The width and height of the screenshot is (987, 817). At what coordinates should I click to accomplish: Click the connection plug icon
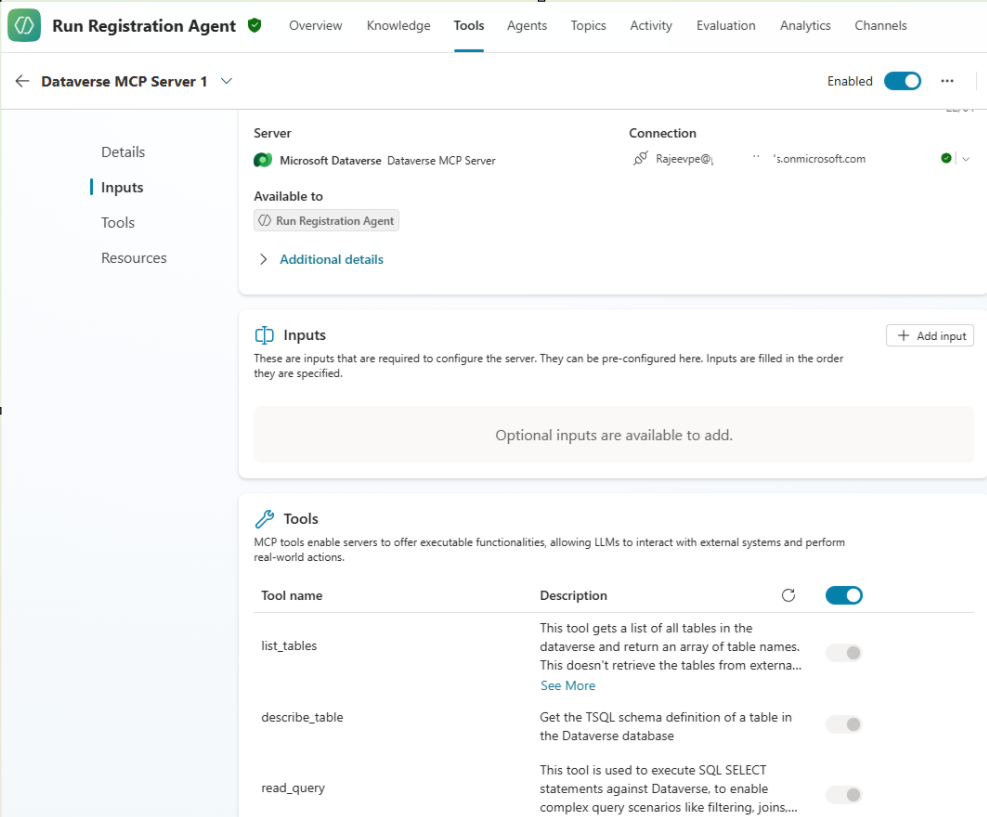point(640,158)
